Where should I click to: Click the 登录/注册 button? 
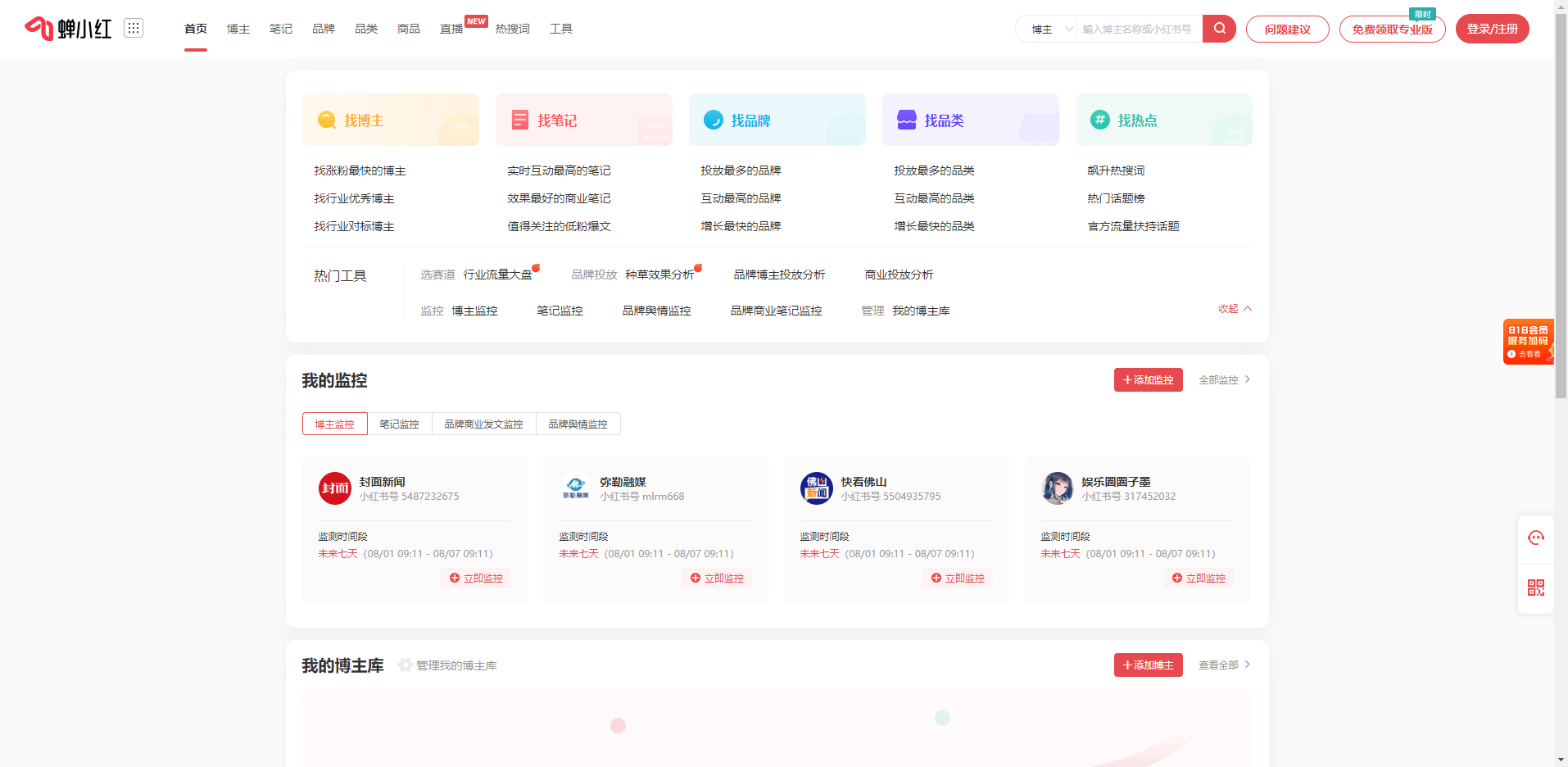pos(1492,28)
